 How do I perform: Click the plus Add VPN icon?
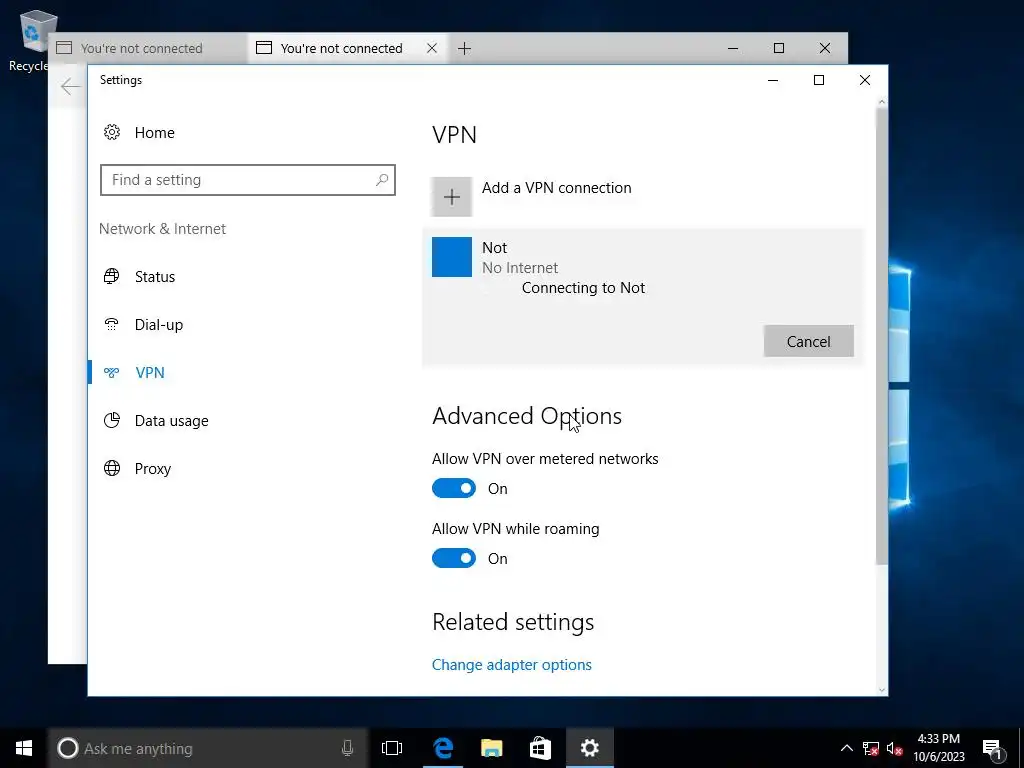pyautogui.click(x=451, y=197)
